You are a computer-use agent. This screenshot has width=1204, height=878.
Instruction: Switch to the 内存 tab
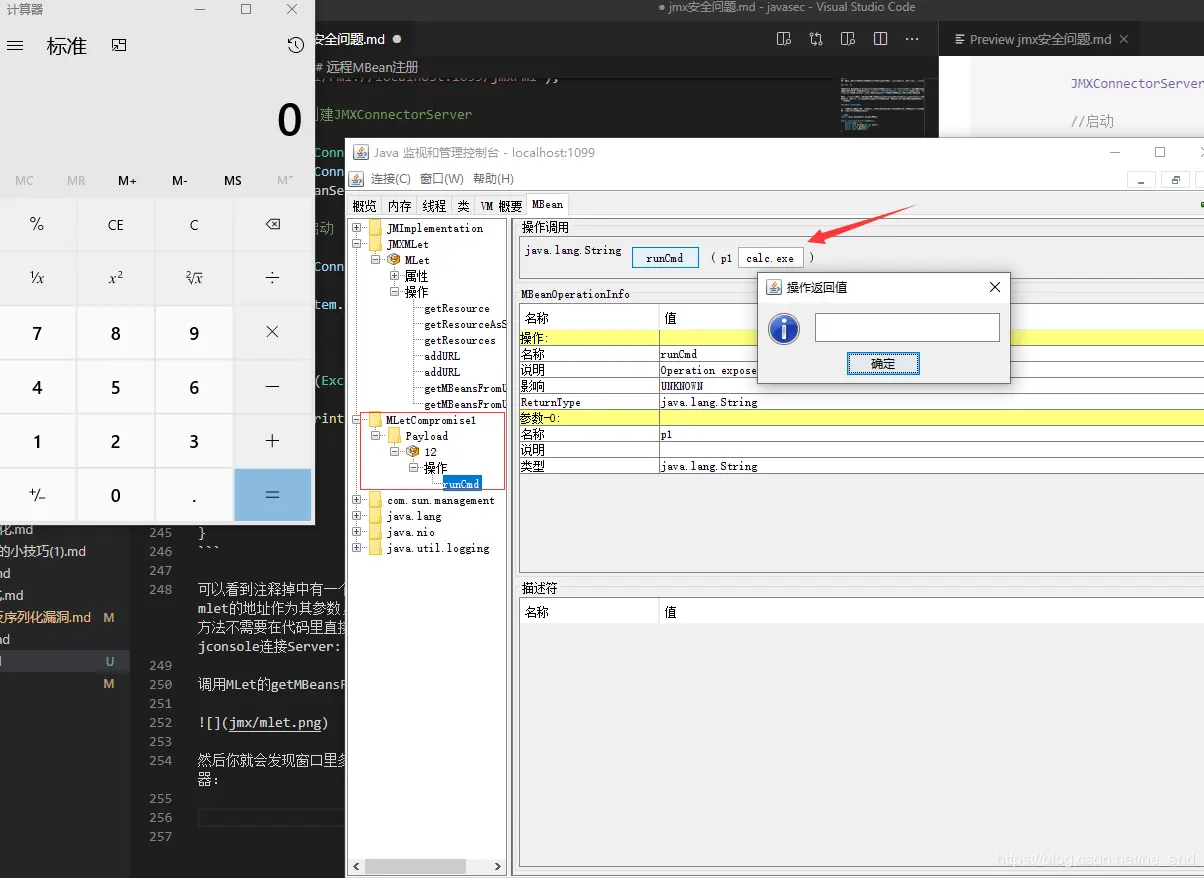[399, 206]
